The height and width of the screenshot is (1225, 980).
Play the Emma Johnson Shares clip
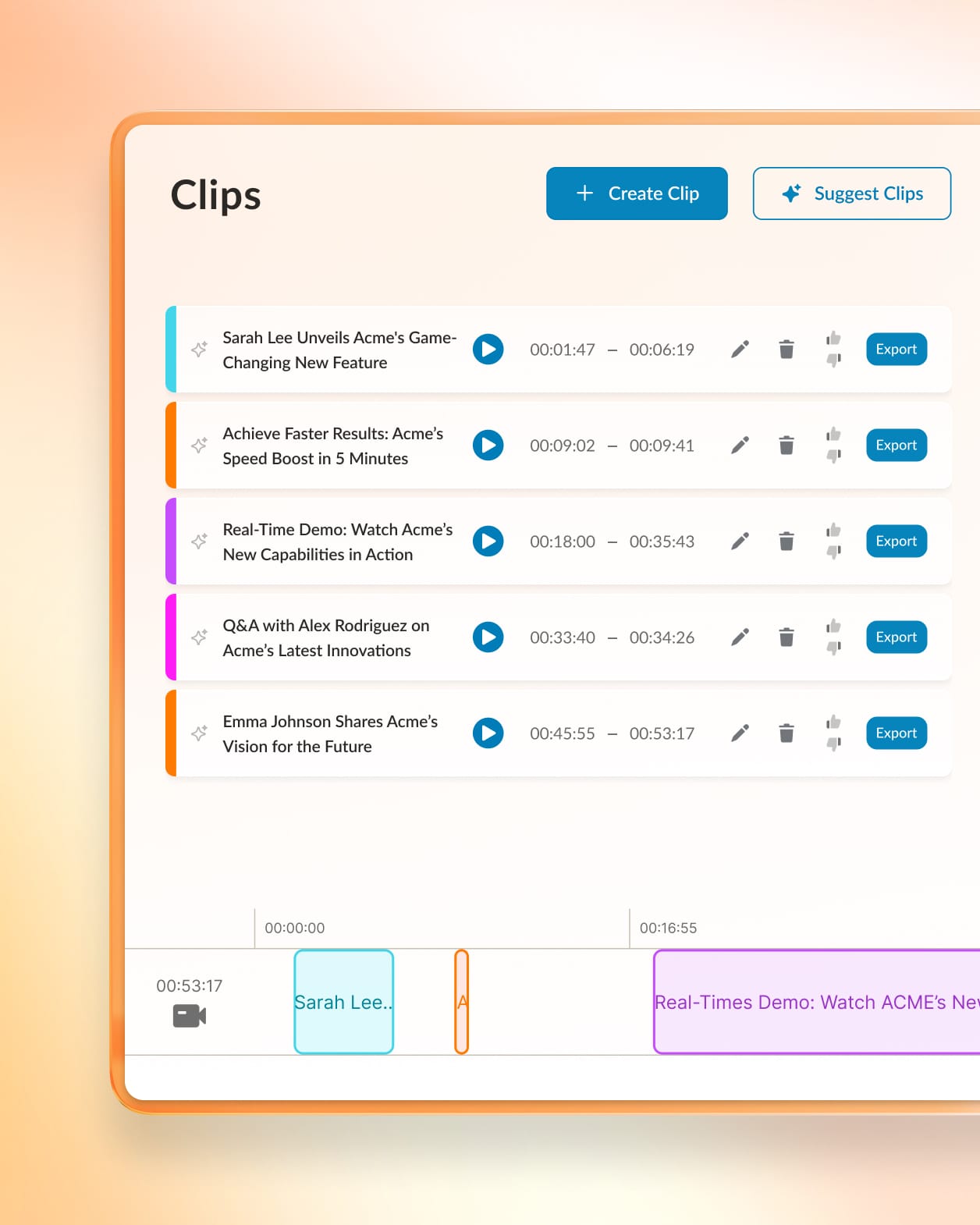(488, 733)
